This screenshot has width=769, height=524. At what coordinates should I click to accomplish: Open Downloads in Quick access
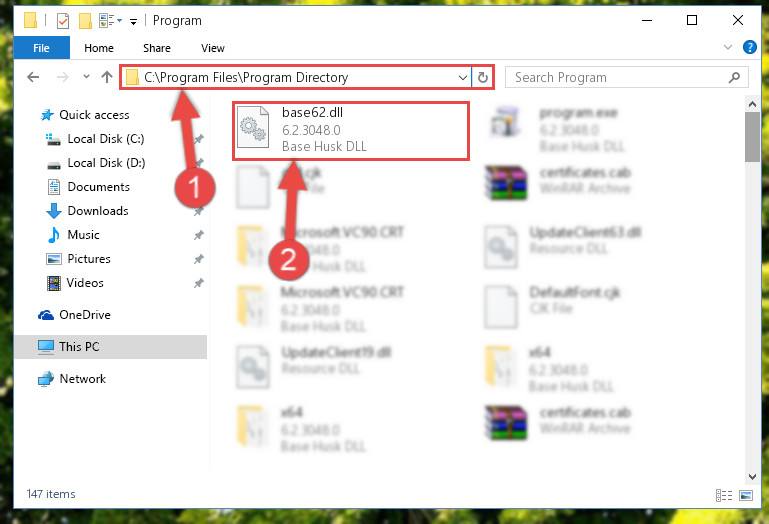tap(98, 211)
